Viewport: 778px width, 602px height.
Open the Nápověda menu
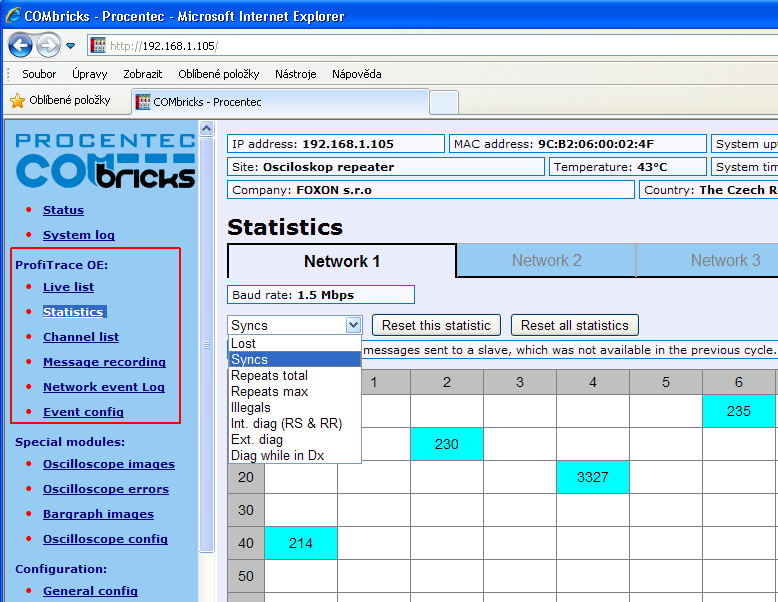coord(357,74)
